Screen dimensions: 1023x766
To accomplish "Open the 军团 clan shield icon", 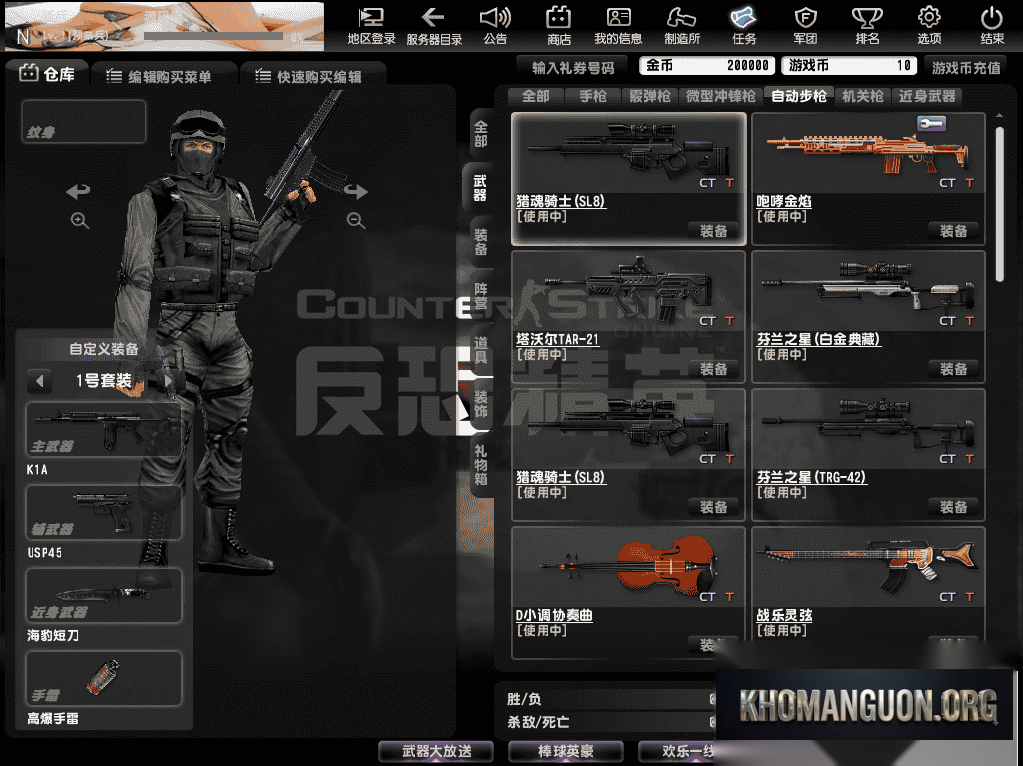I will tap(805, 26).
